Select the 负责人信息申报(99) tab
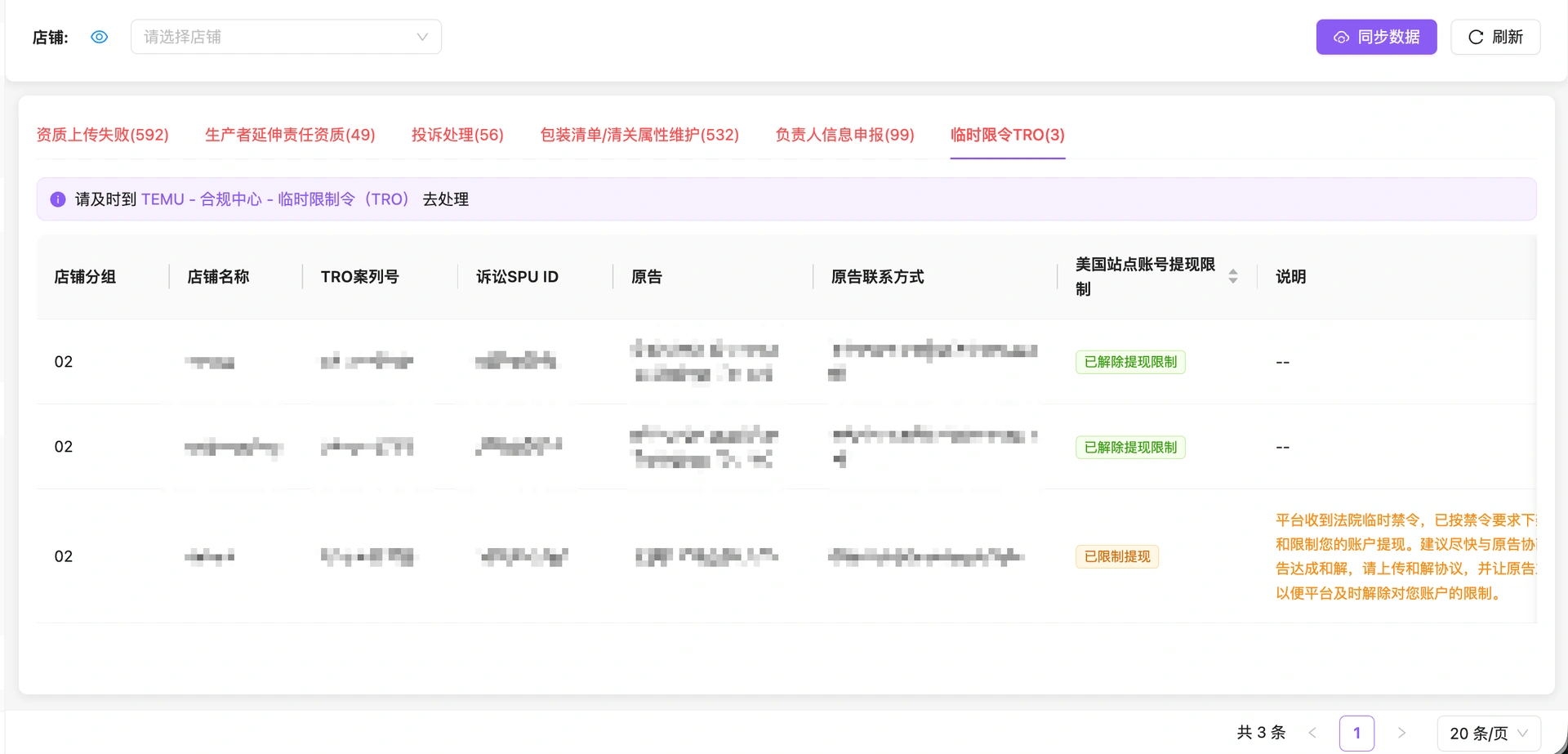 (x=844, y=135)
